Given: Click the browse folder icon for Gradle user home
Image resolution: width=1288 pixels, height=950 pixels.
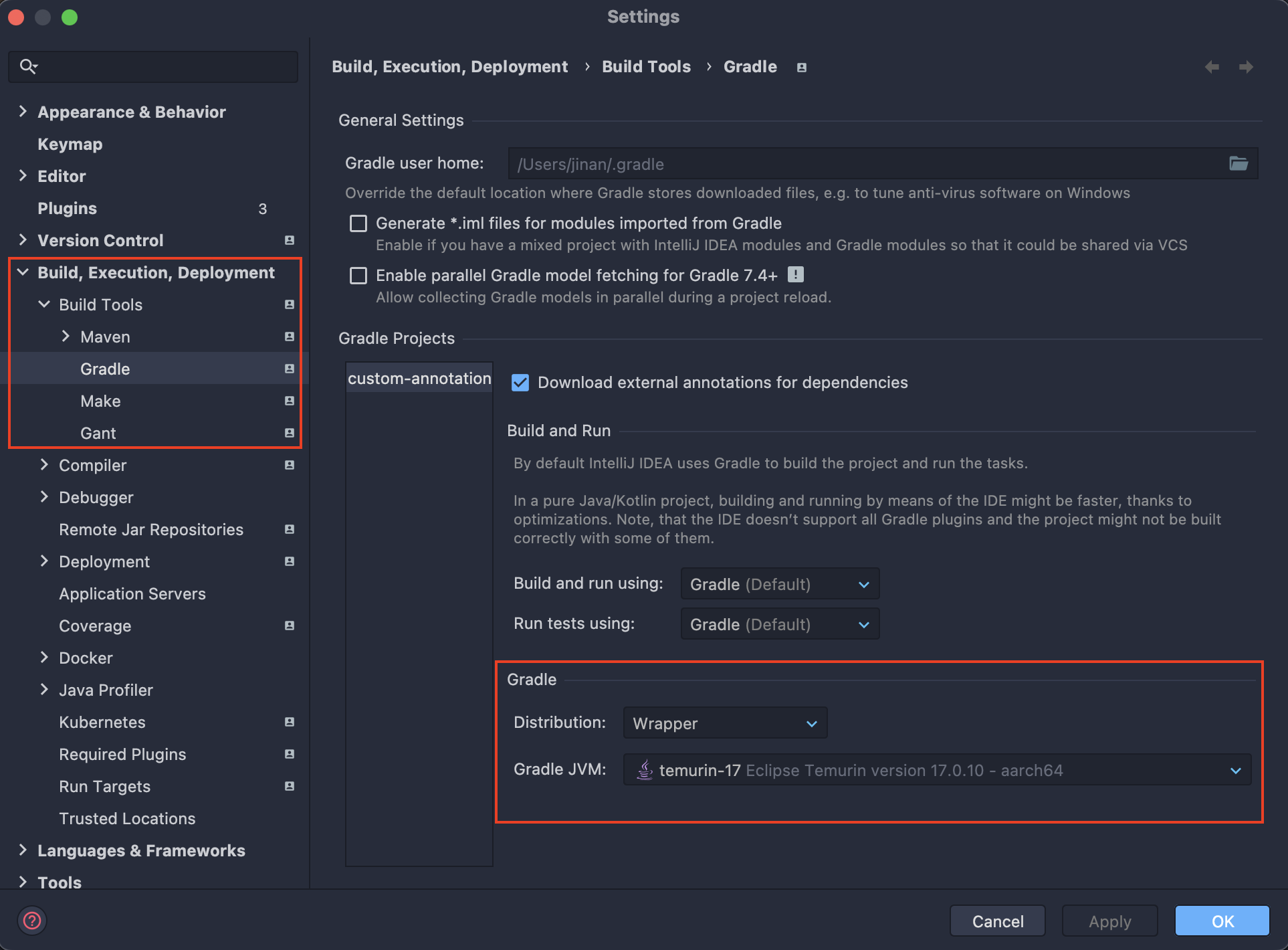Looking at the screenshot, I should coord(1238,163).
